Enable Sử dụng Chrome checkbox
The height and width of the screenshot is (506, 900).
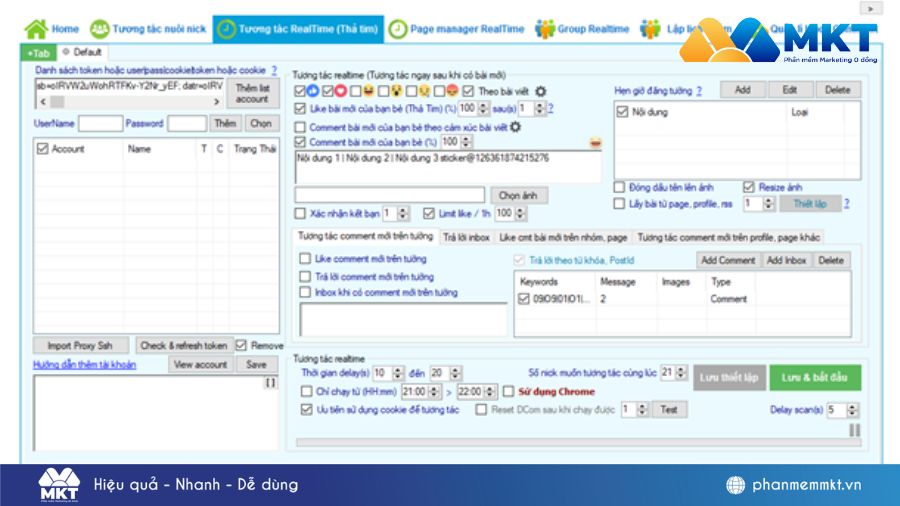pyautogui.click(x=509, y=391)
